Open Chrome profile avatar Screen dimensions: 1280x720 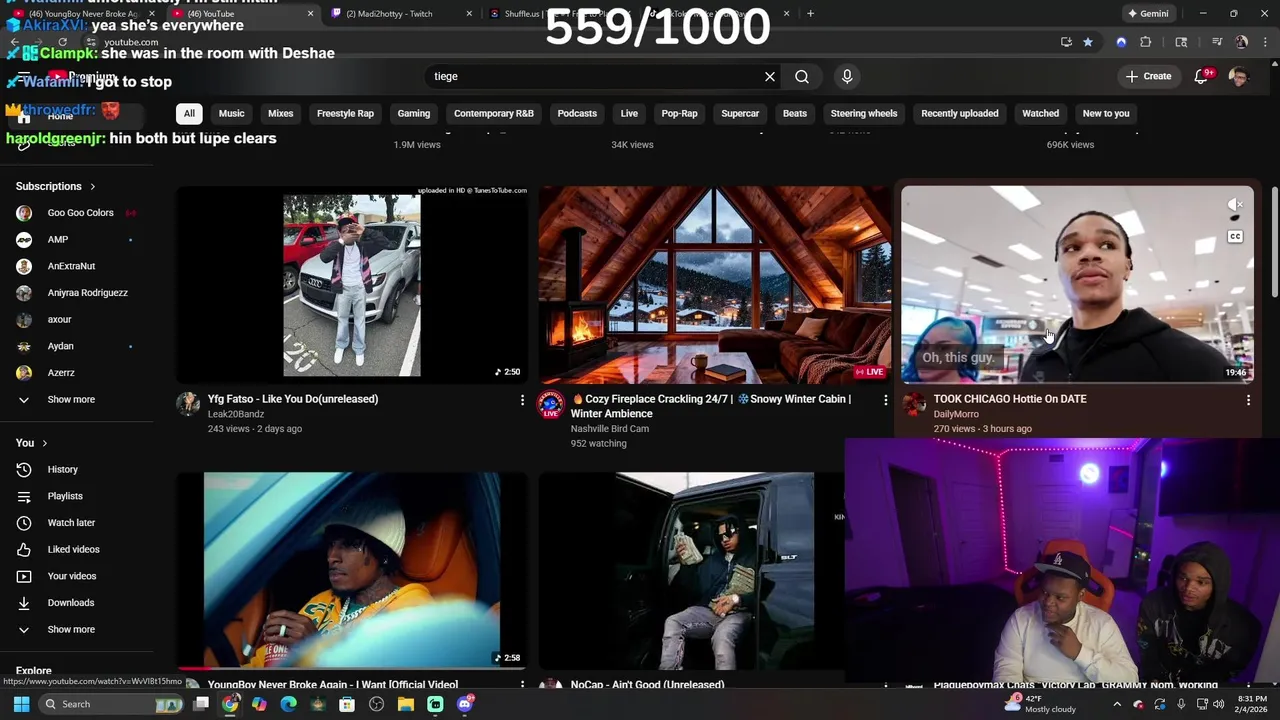[x=1241, y=42]
